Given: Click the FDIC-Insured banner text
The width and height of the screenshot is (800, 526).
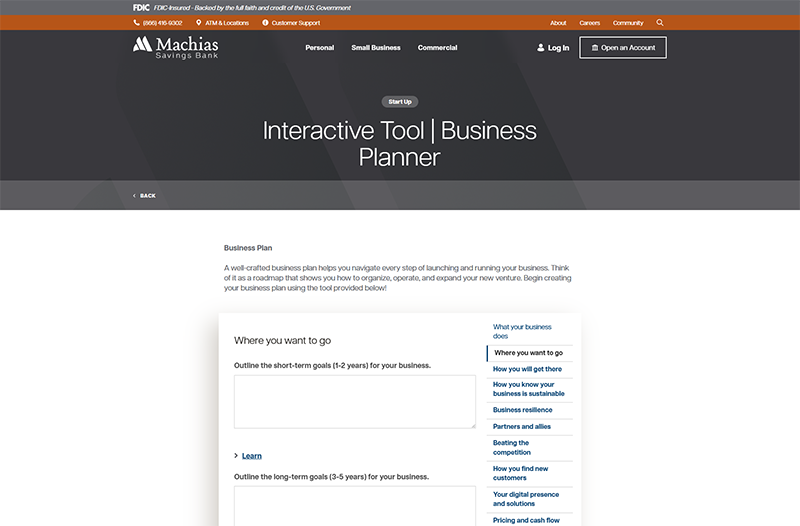Looking at the screenshot, I should click(252, 8).
